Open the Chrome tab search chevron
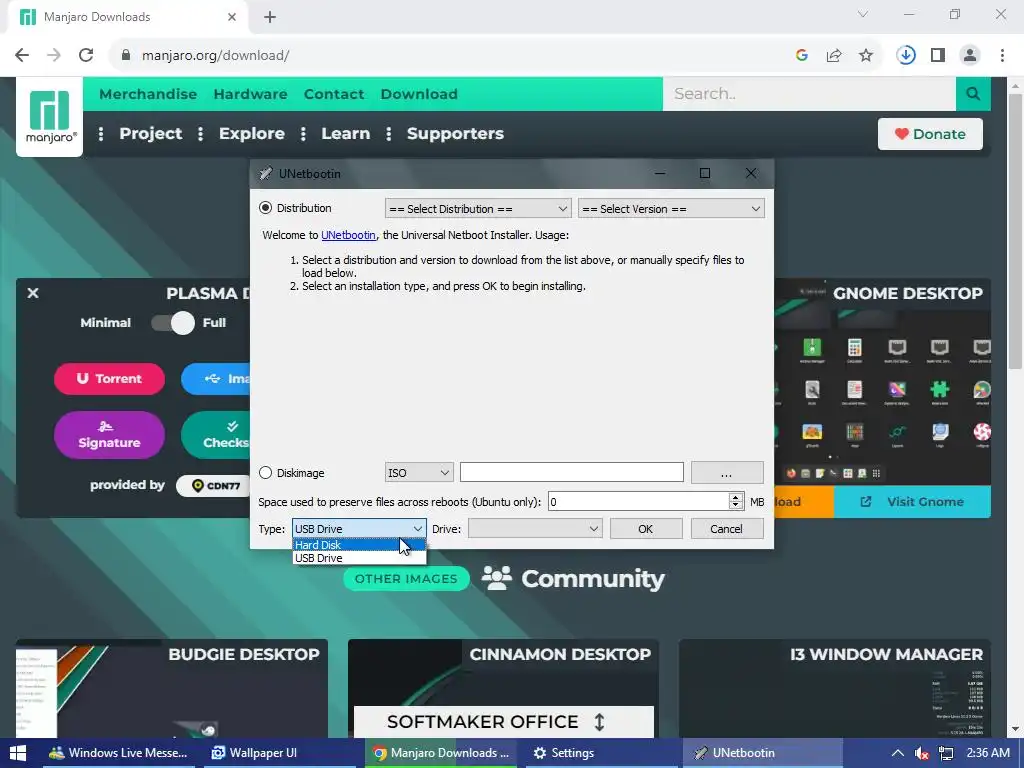 (863, 14)
